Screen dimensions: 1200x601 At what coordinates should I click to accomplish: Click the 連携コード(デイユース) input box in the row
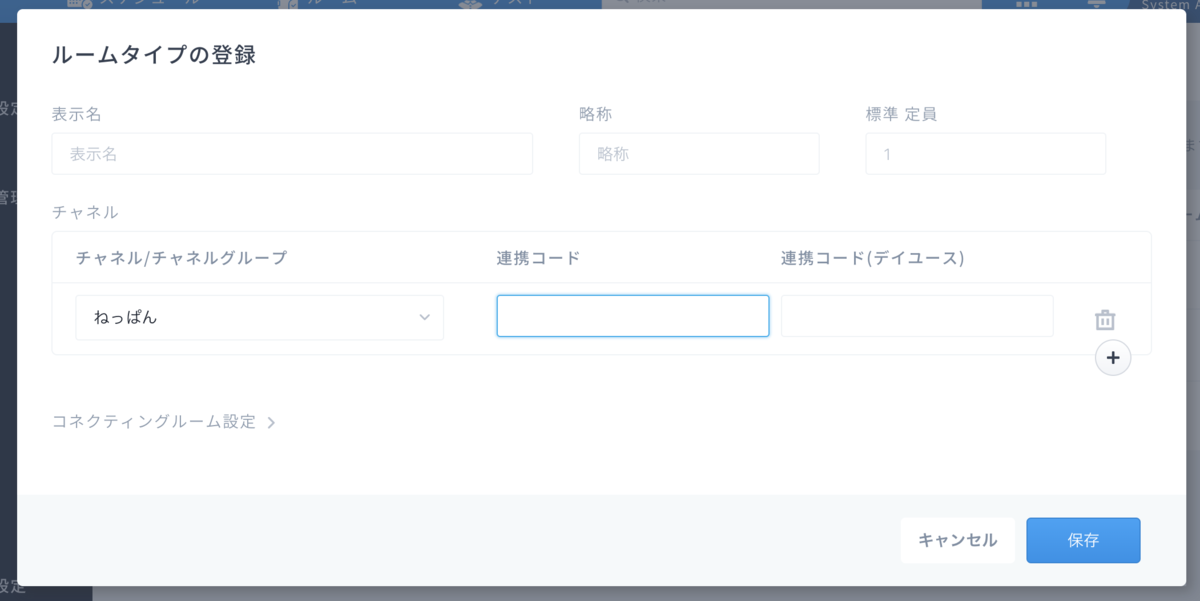[x=916, y=316]
